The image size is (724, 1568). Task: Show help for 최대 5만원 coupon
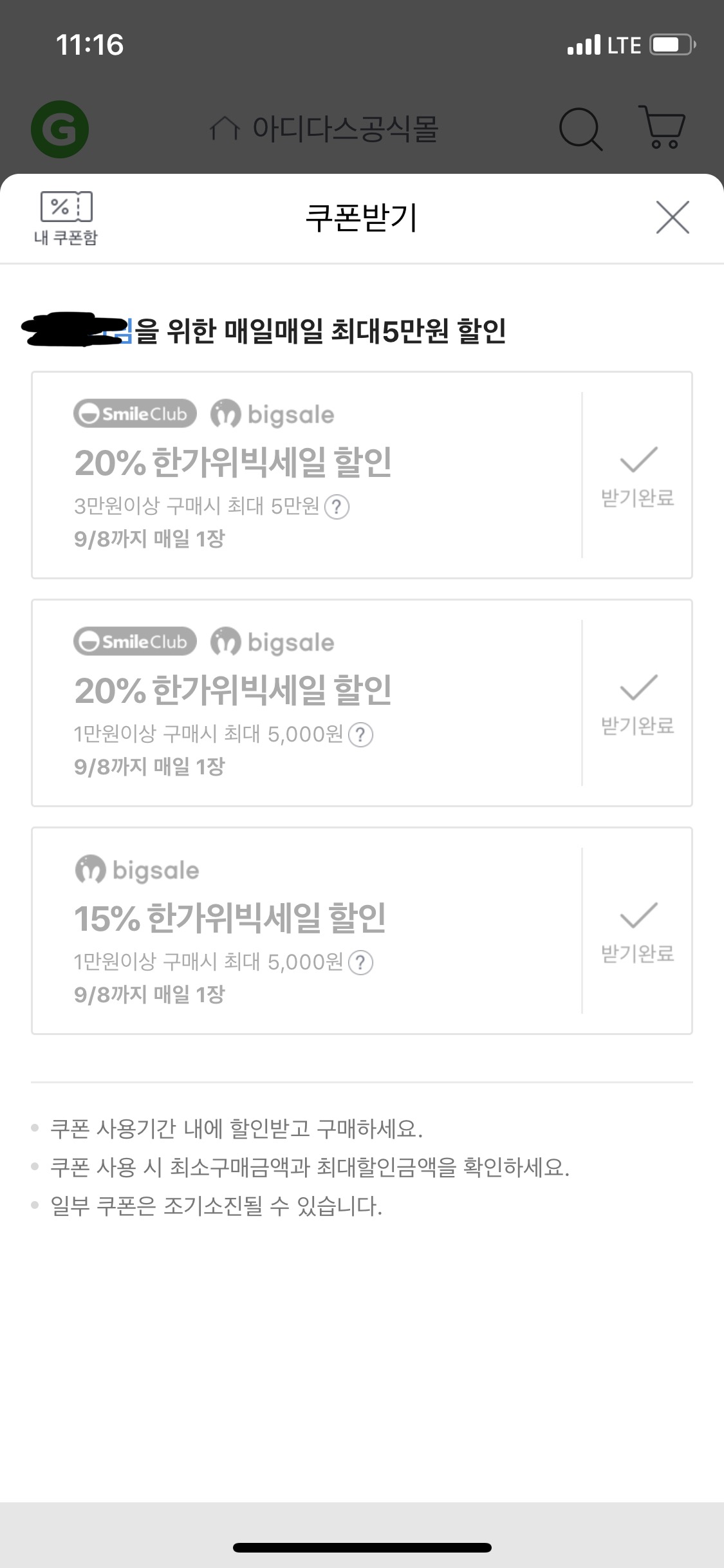coord(337,507)
